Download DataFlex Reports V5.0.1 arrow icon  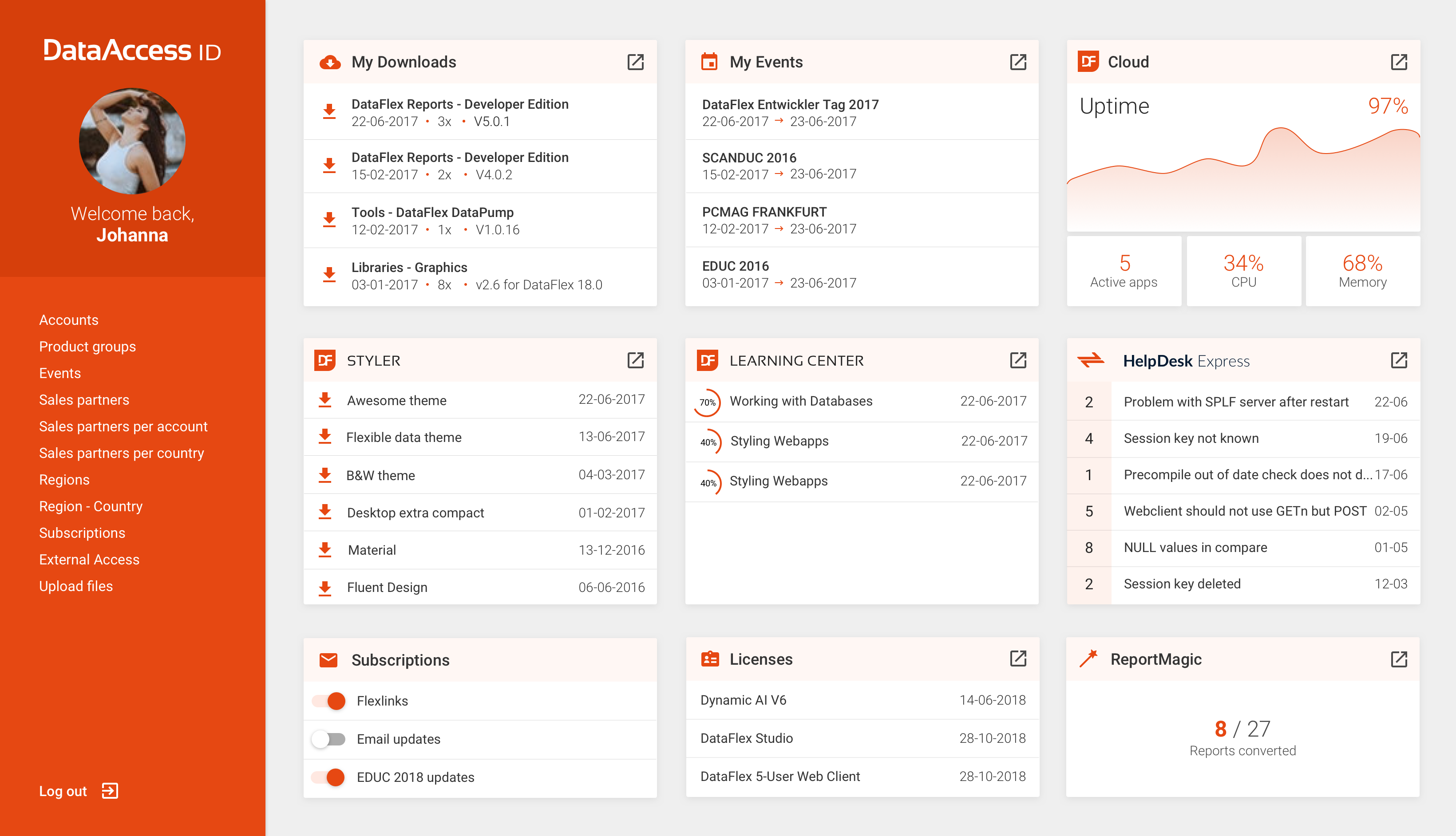[x=329, y=111]
